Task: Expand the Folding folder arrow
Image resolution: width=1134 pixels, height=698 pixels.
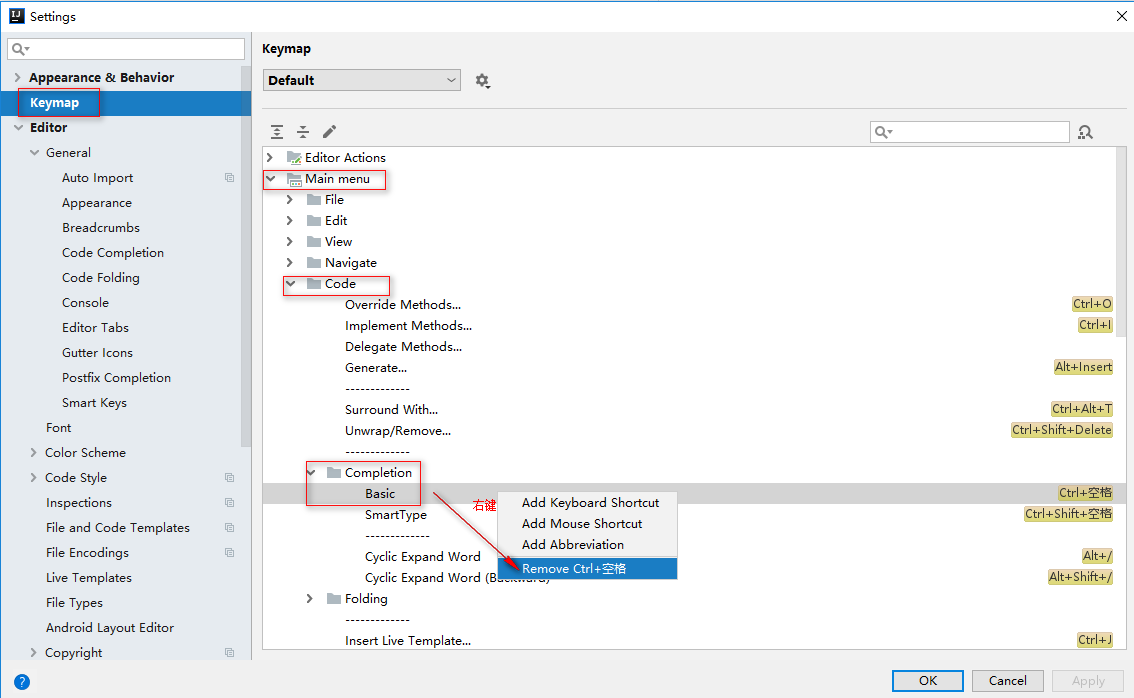Action: pyautogui.click(x=310, y=598)
